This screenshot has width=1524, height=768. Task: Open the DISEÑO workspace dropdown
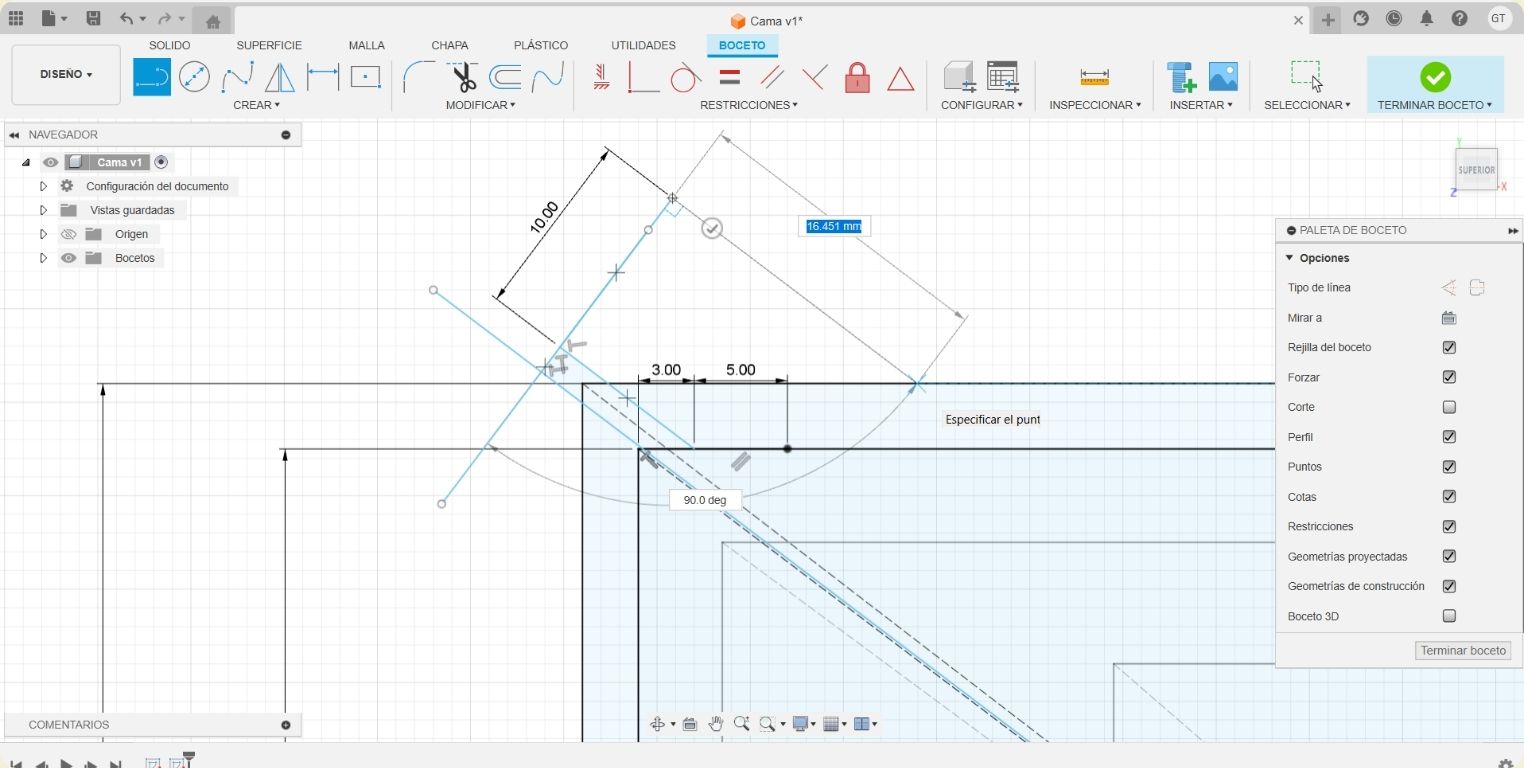pyautogui.click(x=66, y=74)
